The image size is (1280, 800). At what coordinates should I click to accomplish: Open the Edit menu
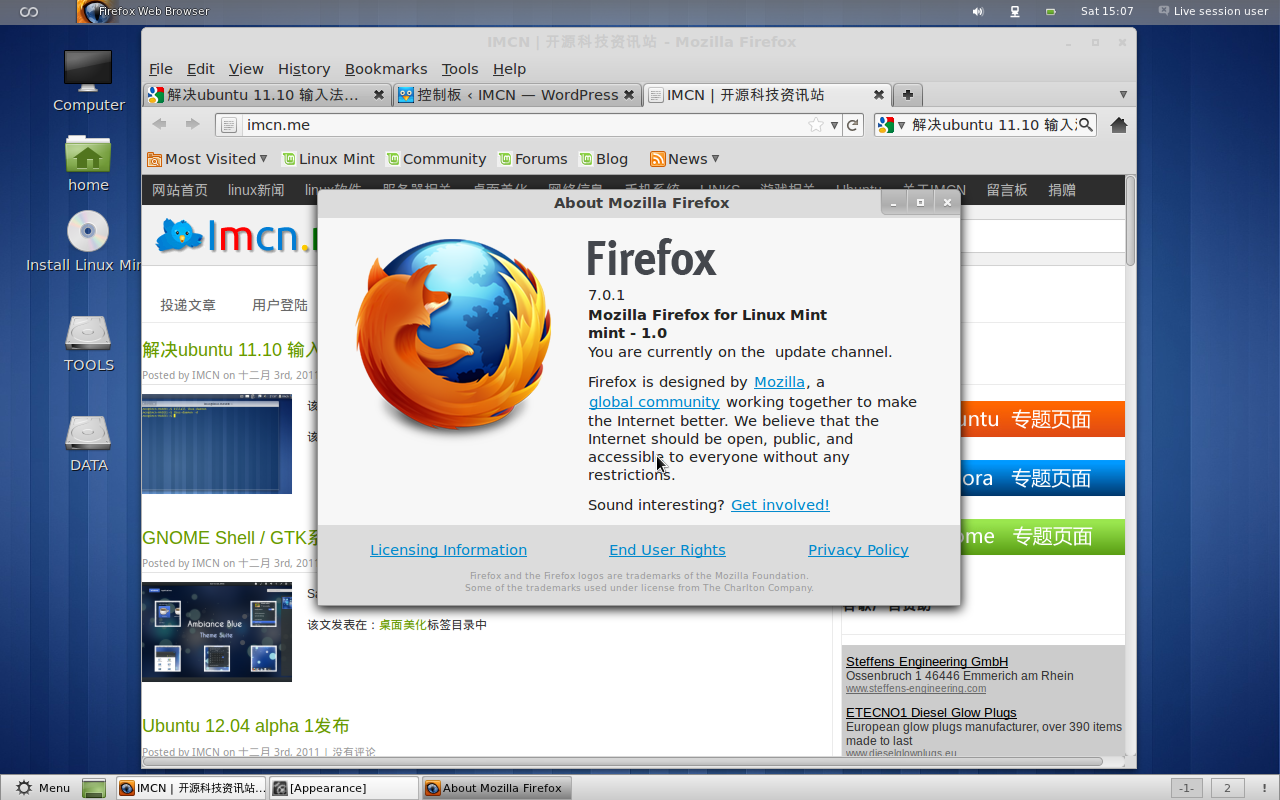pos(201,69)
